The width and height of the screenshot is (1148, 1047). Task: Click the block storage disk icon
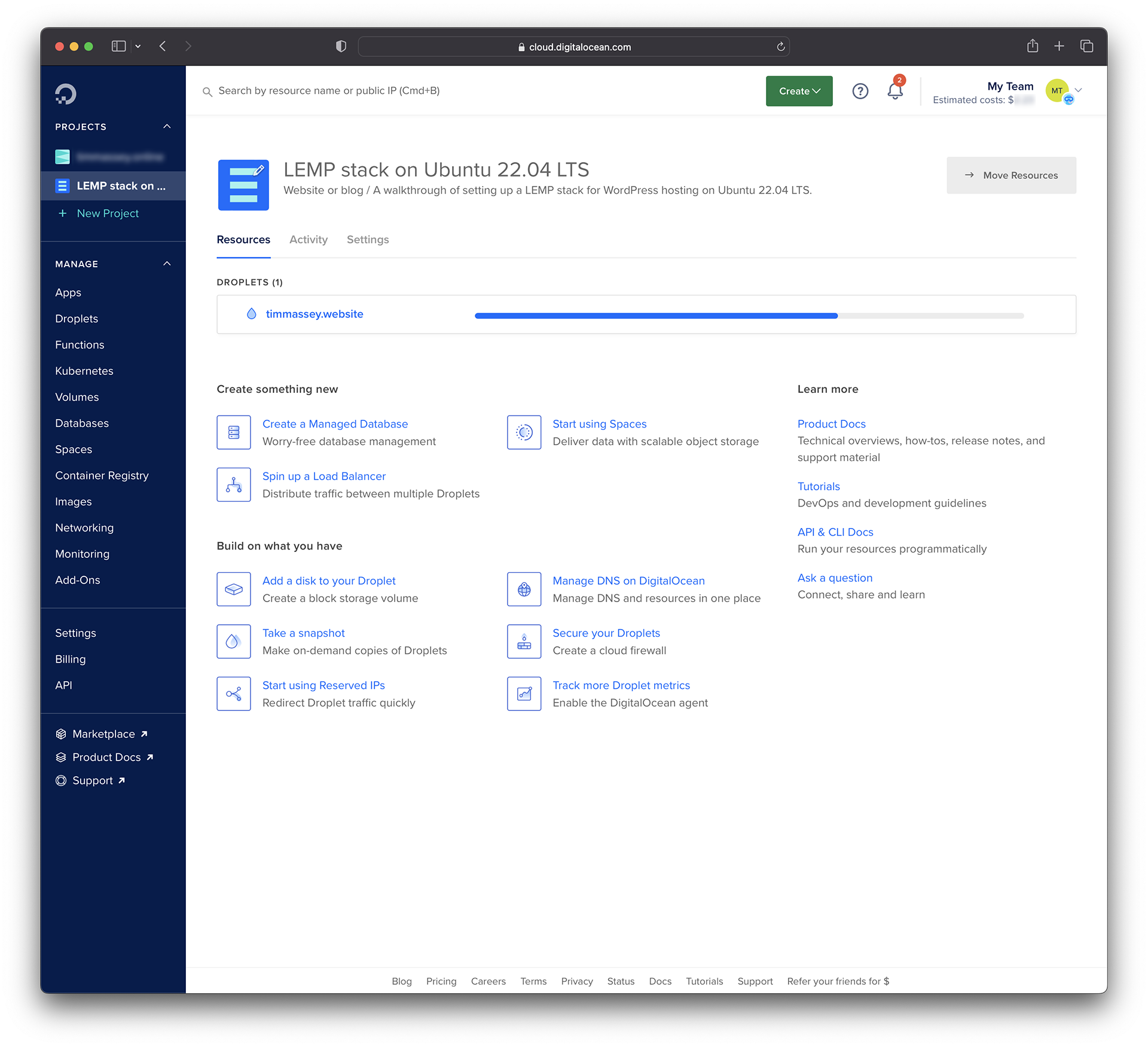(234, 589)
